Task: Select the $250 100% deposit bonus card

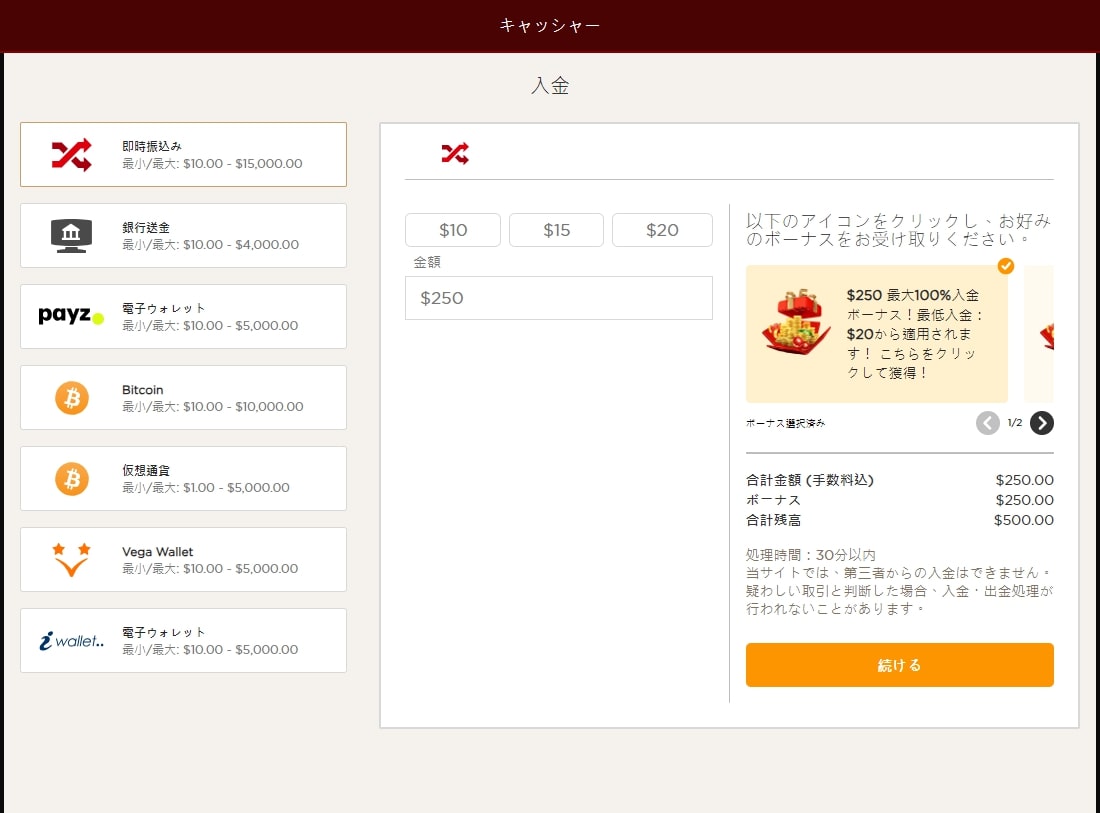Action: [x=876, y=334]
